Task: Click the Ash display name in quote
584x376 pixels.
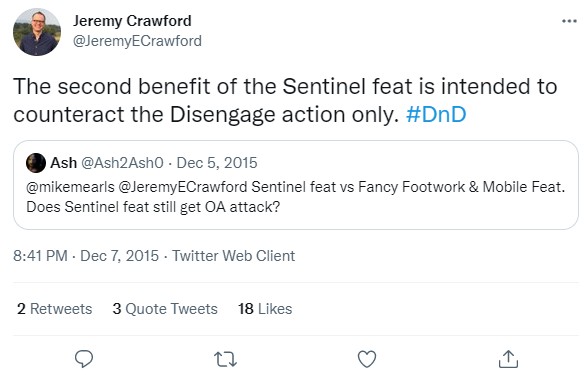Action: (64, 163)
